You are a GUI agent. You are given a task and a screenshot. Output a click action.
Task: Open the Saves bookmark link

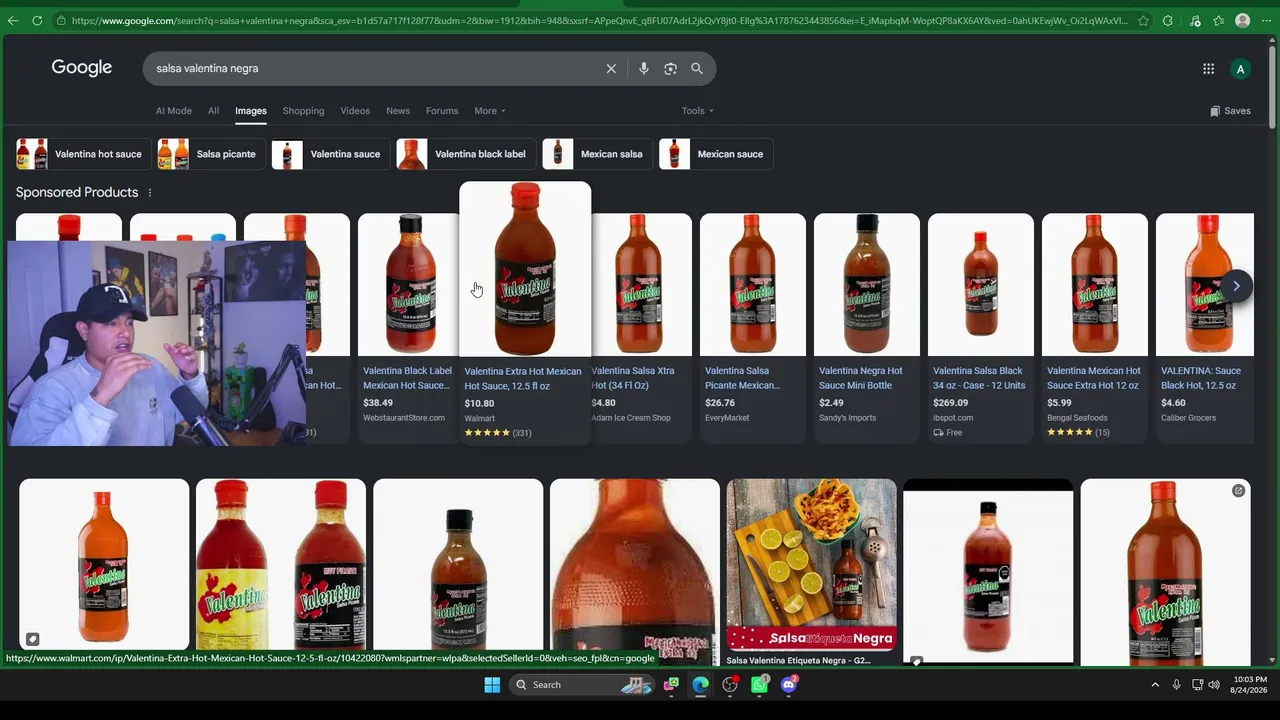(1230, 111)
